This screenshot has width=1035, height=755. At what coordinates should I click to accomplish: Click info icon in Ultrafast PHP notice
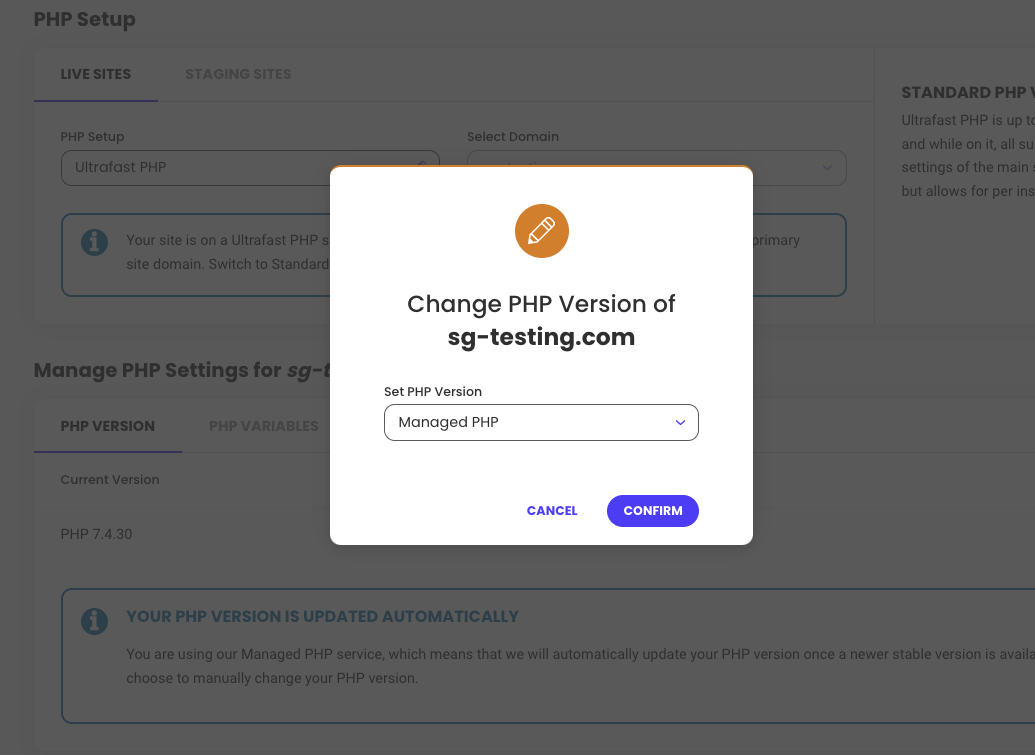tap(94, 241)
